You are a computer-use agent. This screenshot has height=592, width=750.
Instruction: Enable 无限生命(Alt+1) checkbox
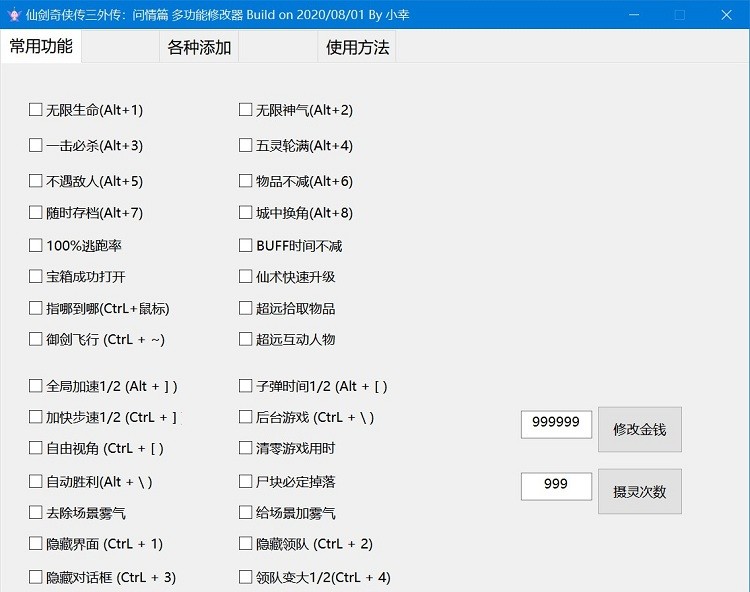pyautogui.click(x=35, y=110)
